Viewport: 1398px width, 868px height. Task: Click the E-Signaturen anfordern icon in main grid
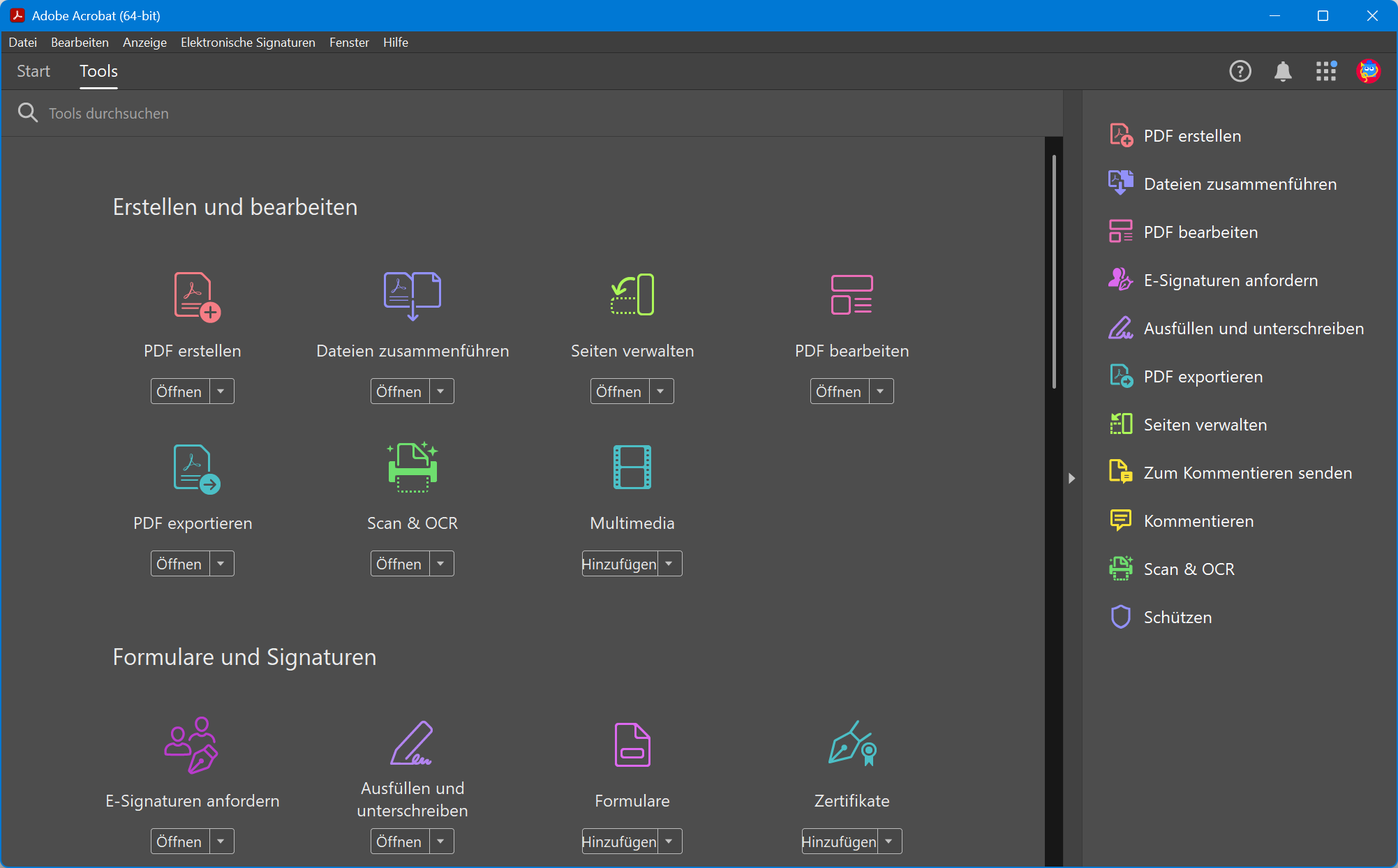pos(191,745)
